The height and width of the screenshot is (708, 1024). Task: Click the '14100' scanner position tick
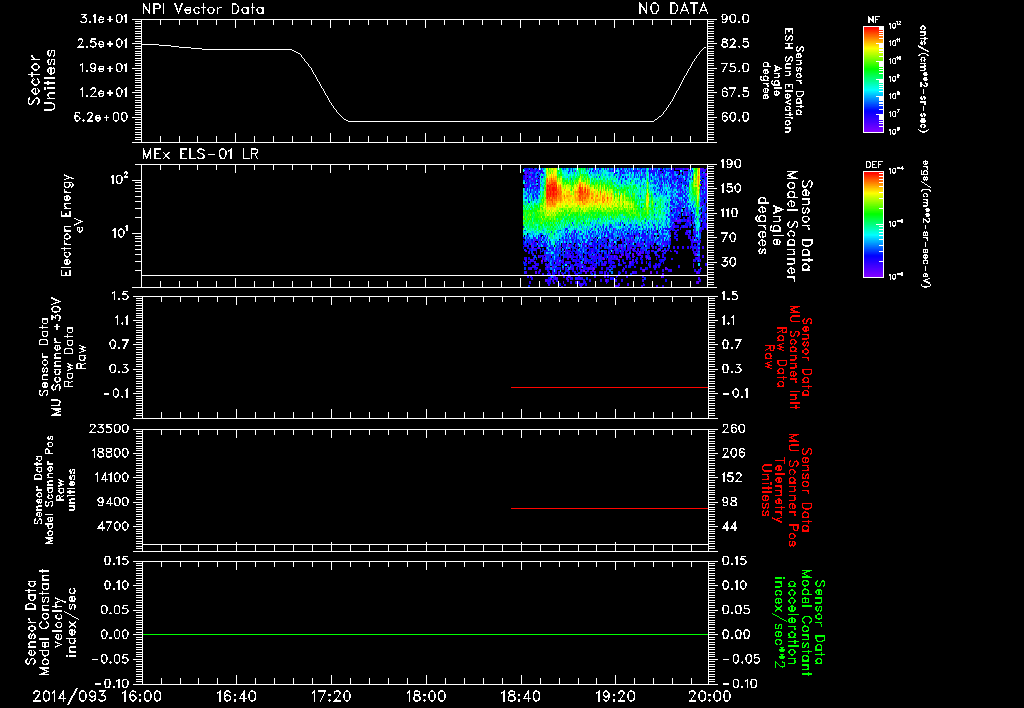pyautogui.click(x=109, y=477)
